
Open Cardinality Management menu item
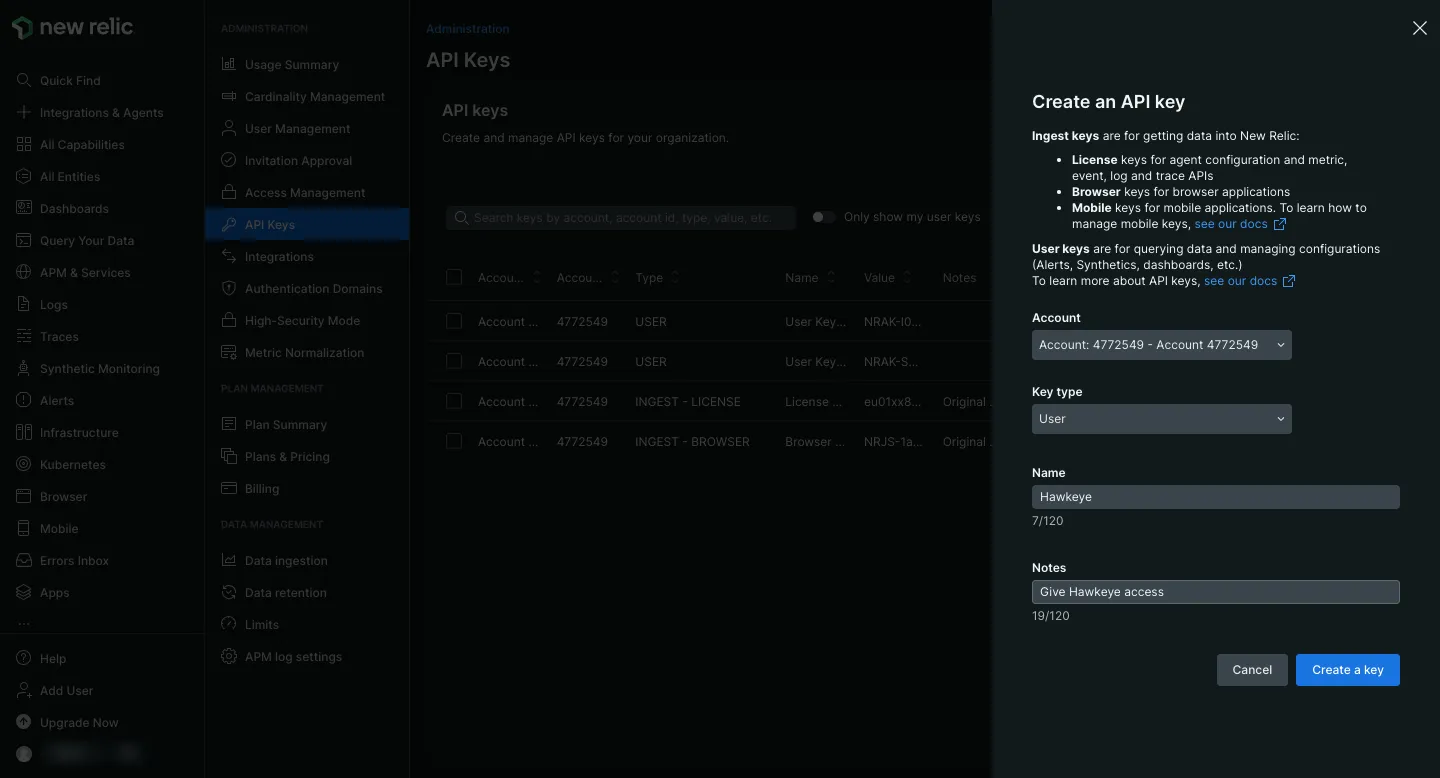click(x=307, y=97)
